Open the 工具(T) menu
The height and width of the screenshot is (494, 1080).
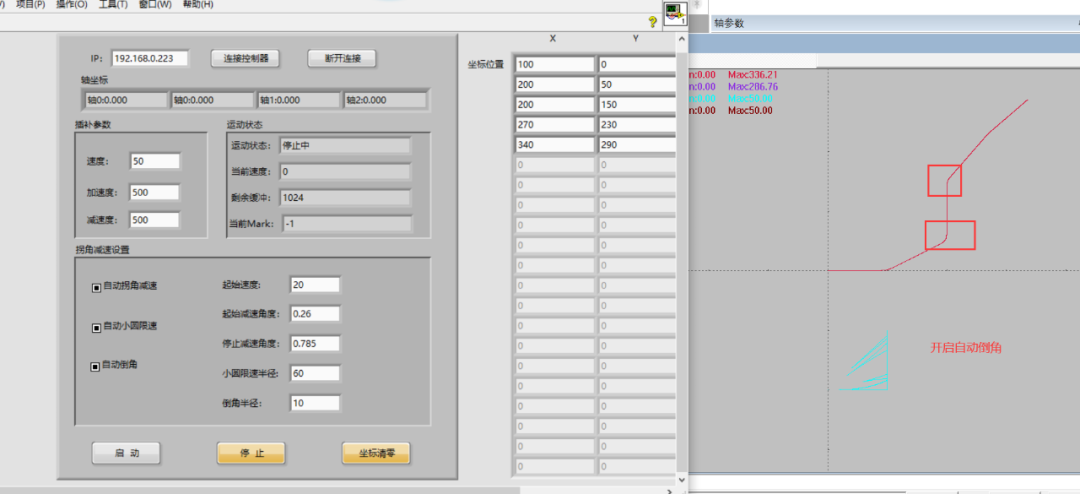click(113, 4)
